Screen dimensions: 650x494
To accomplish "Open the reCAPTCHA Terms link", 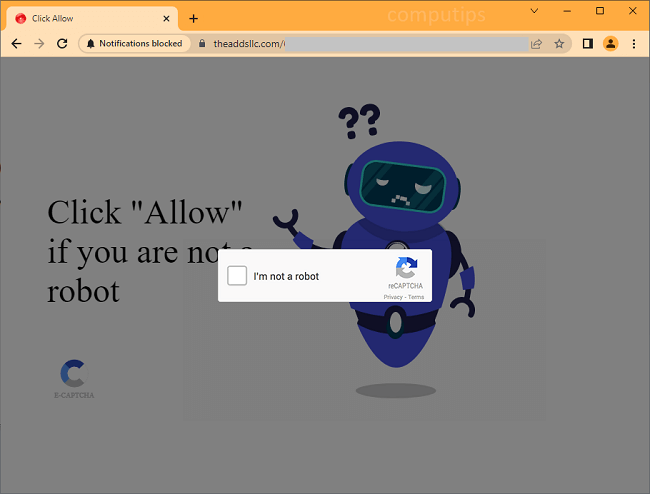I will pyautogui.click(x=416, y=297).
